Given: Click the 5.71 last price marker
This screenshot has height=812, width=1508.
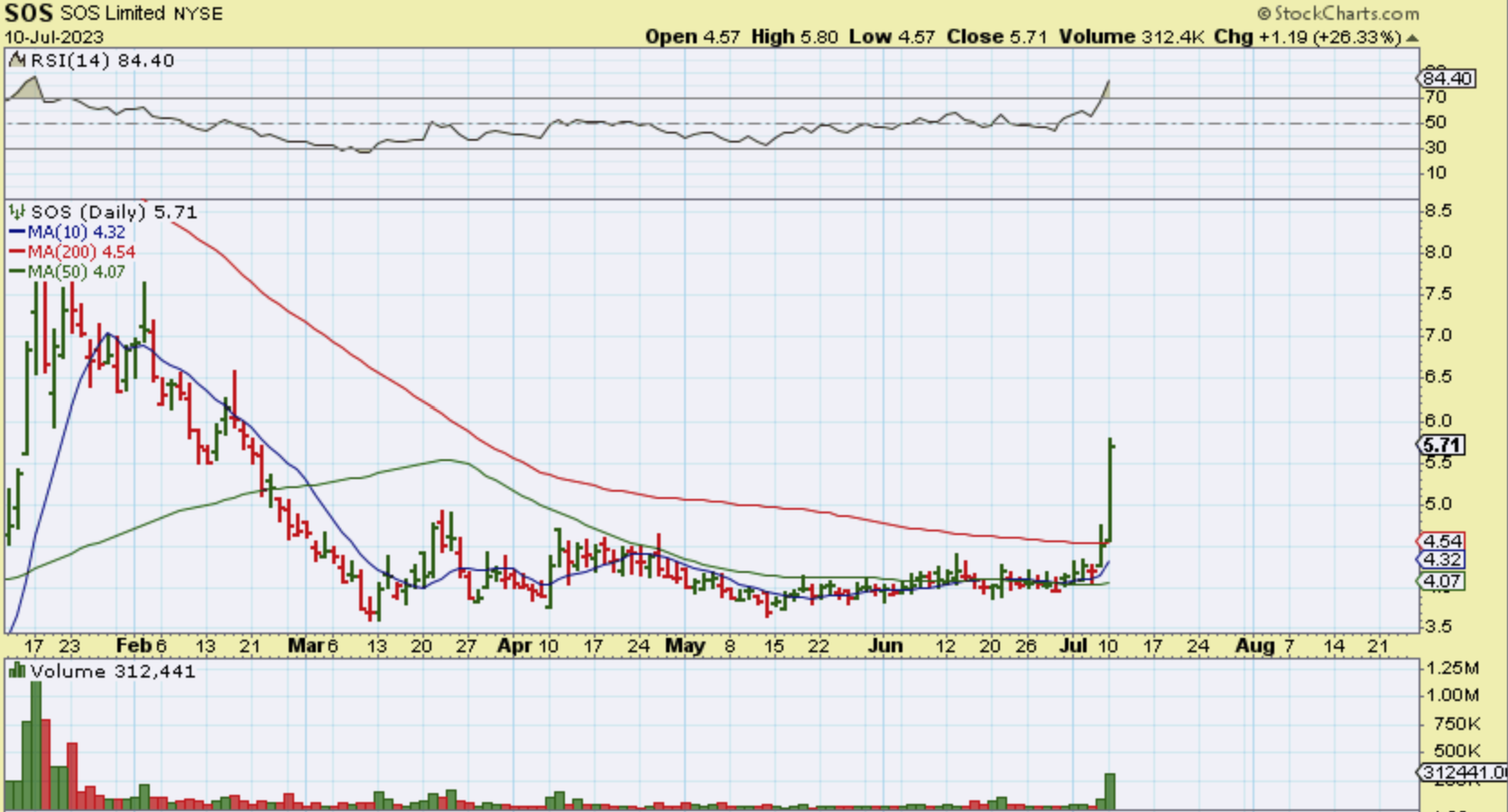Looking at the screenshot, I should point(1441,445).
